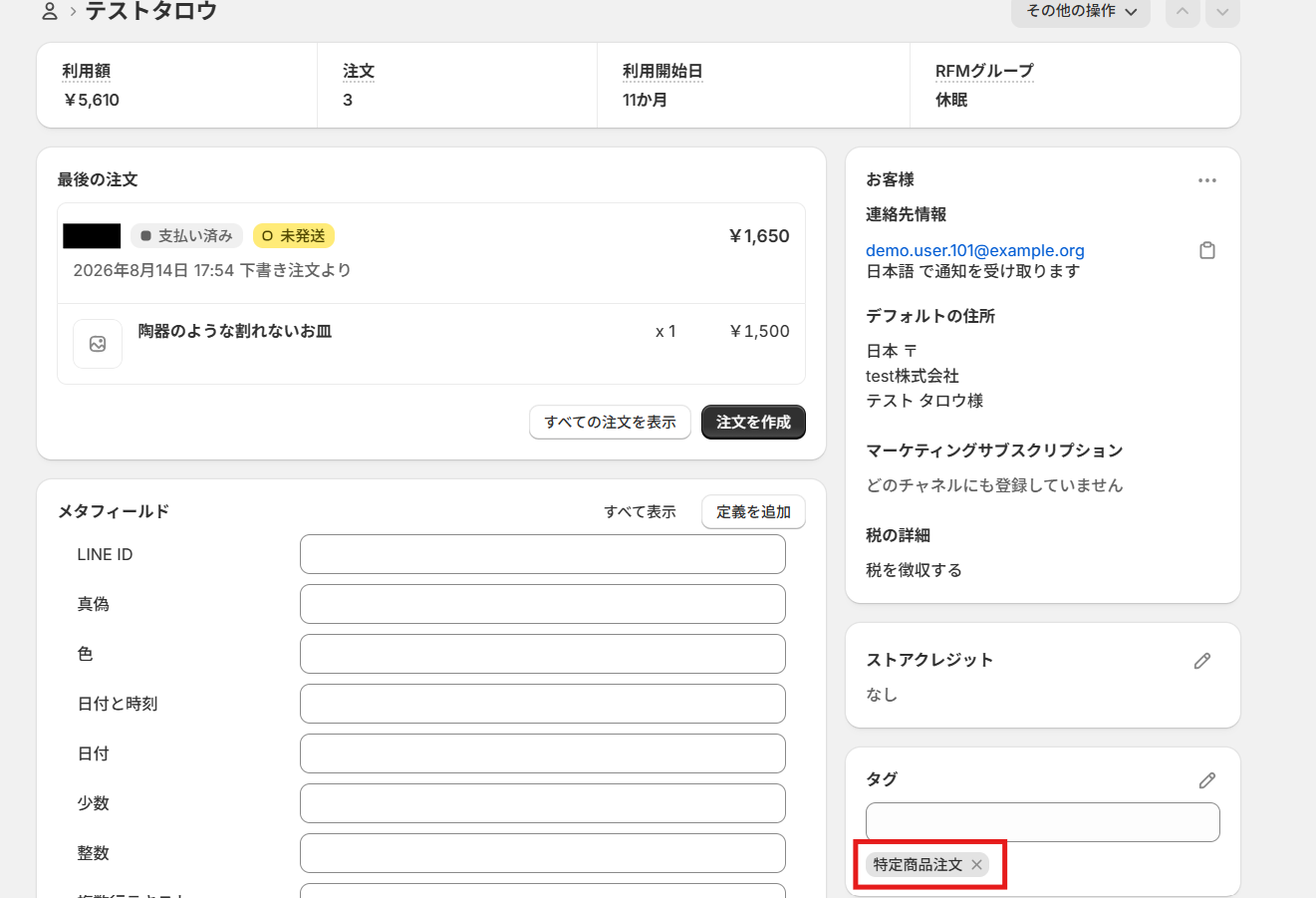Click the product image placeholder icon
1316x898 pixels.
[x=98, y=344]
